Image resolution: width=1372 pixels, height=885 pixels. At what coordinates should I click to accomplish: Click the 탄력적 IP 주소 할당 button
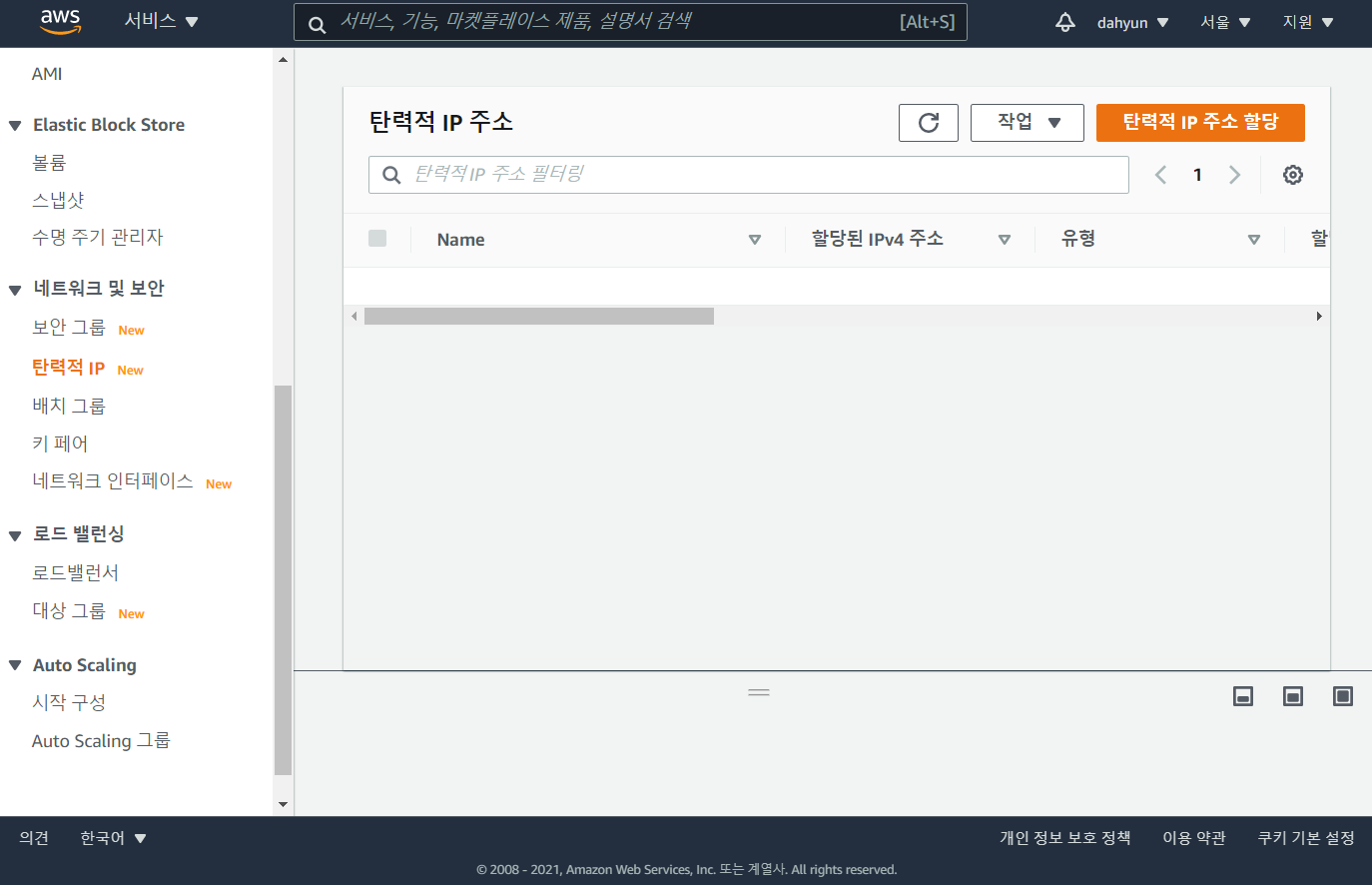tap(1200, 123)
